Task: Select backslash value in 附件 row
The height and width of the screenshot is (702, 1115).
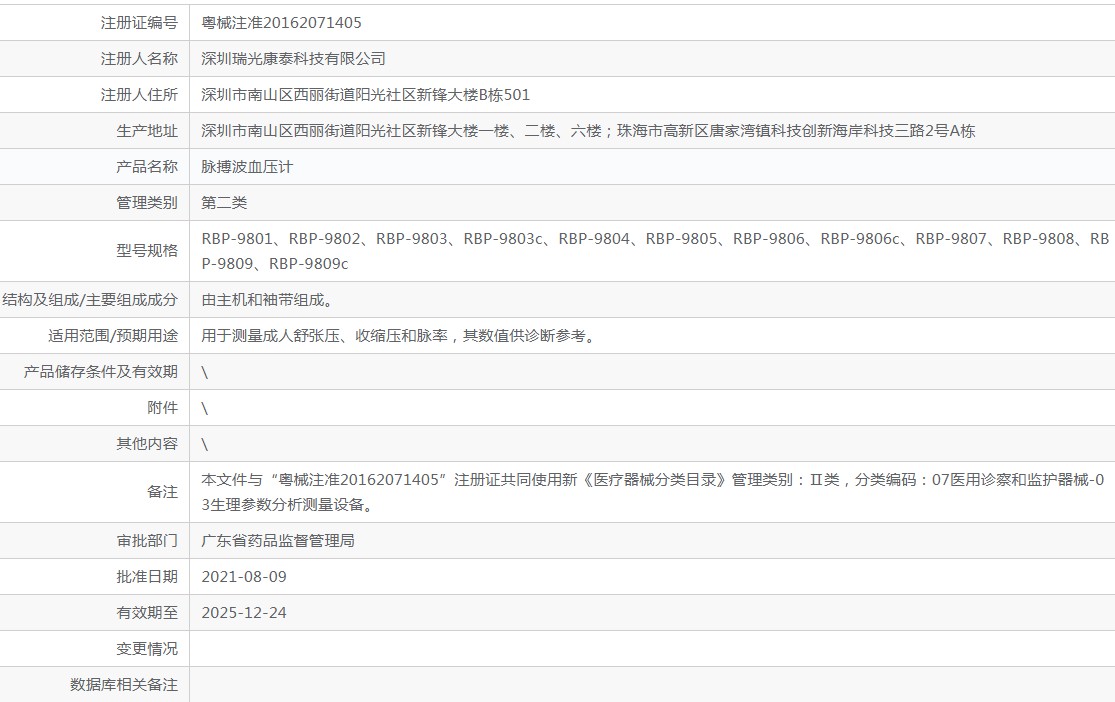Action: click(205, 408)
